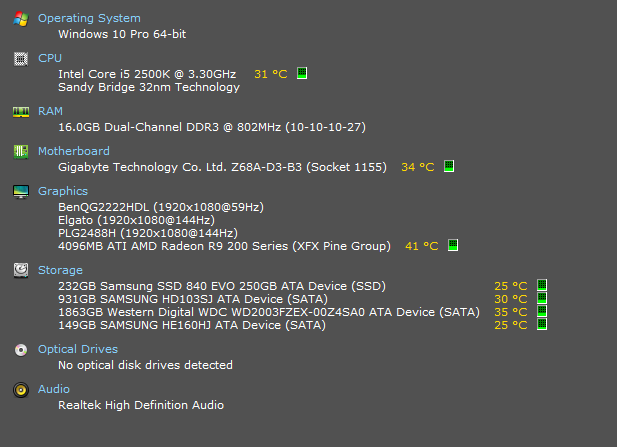Viewport: 617px width, 447px height.
Task: Click the Samsung SSD 840 EVO temperature gauge
Action: (542, 285)
